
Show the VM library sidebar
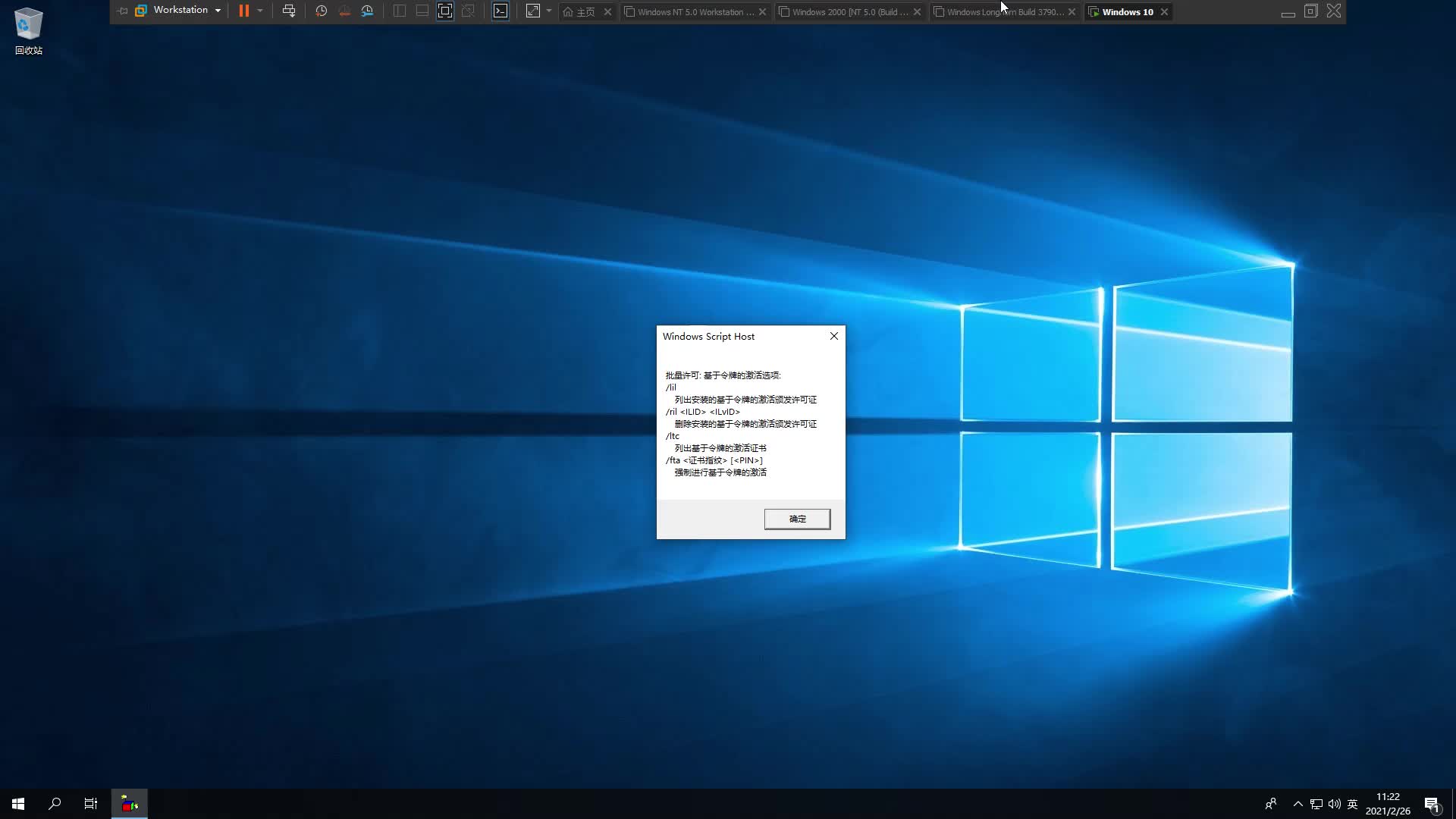[400, 11]
